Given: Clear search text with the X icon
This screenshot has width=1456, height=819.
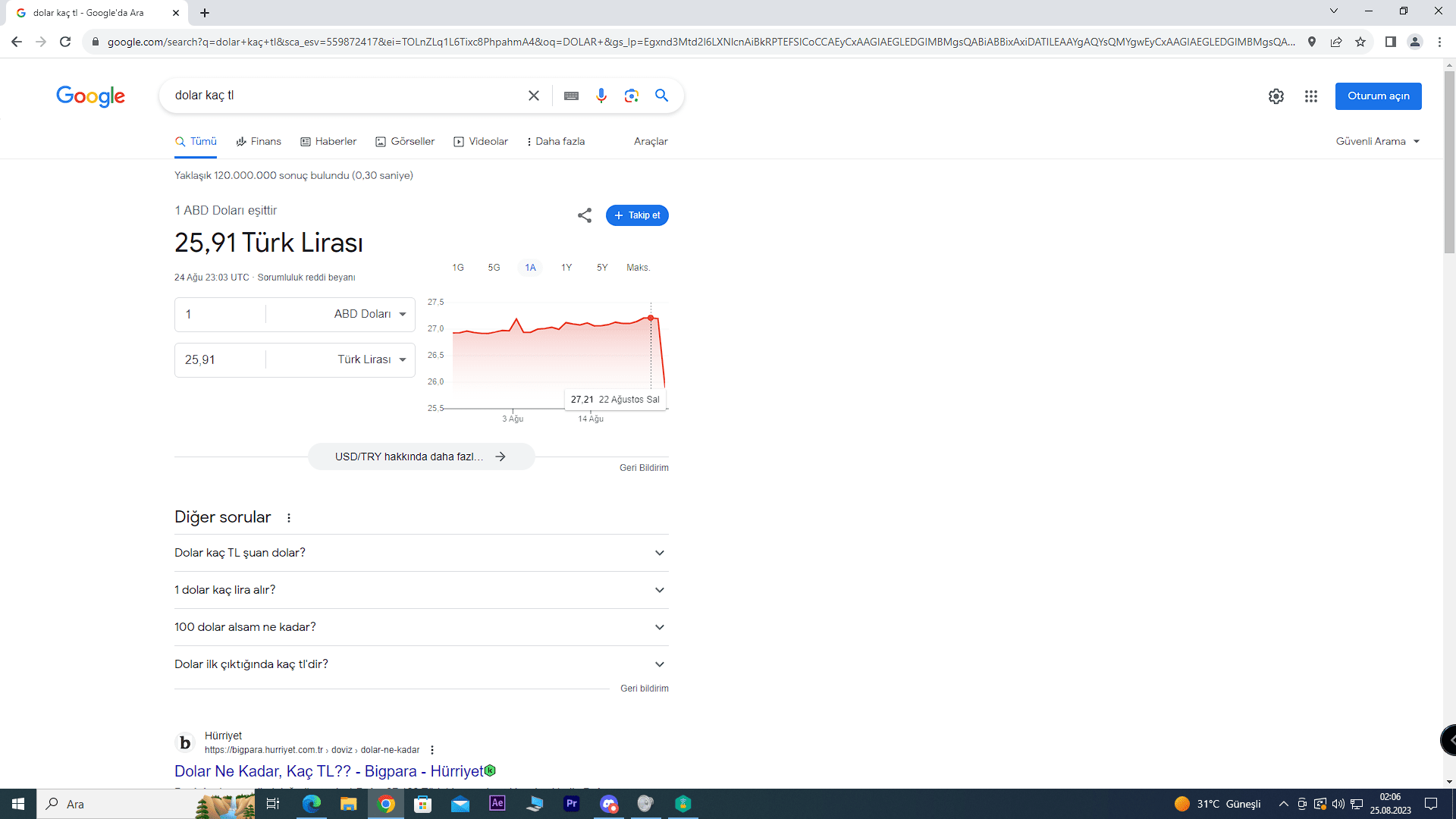Looking at the screenshot, I should tap(534, 96).
